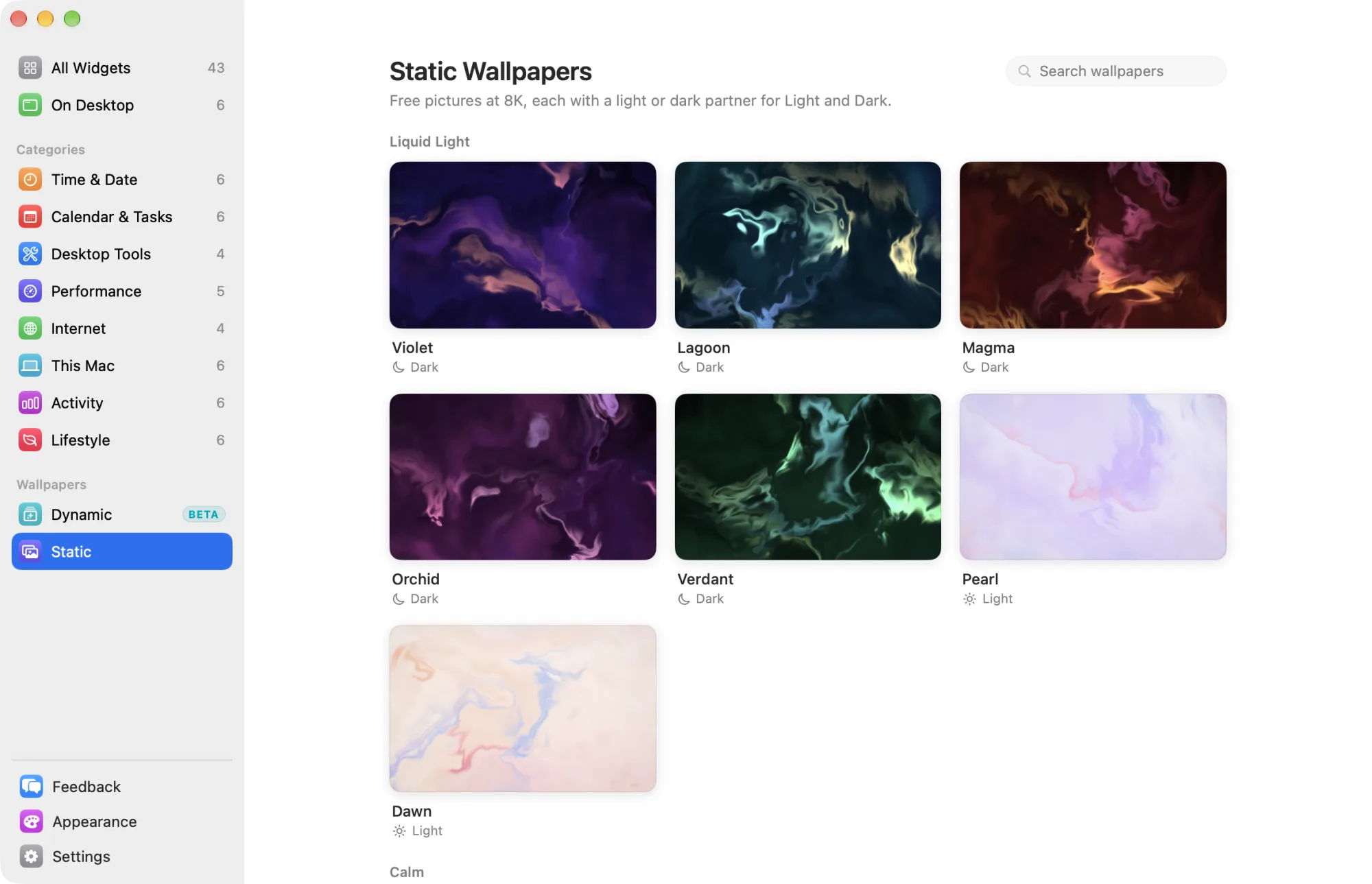Focus the Search wallpapers field
Screen dimensions: 1372x884
click(1116, 71)
